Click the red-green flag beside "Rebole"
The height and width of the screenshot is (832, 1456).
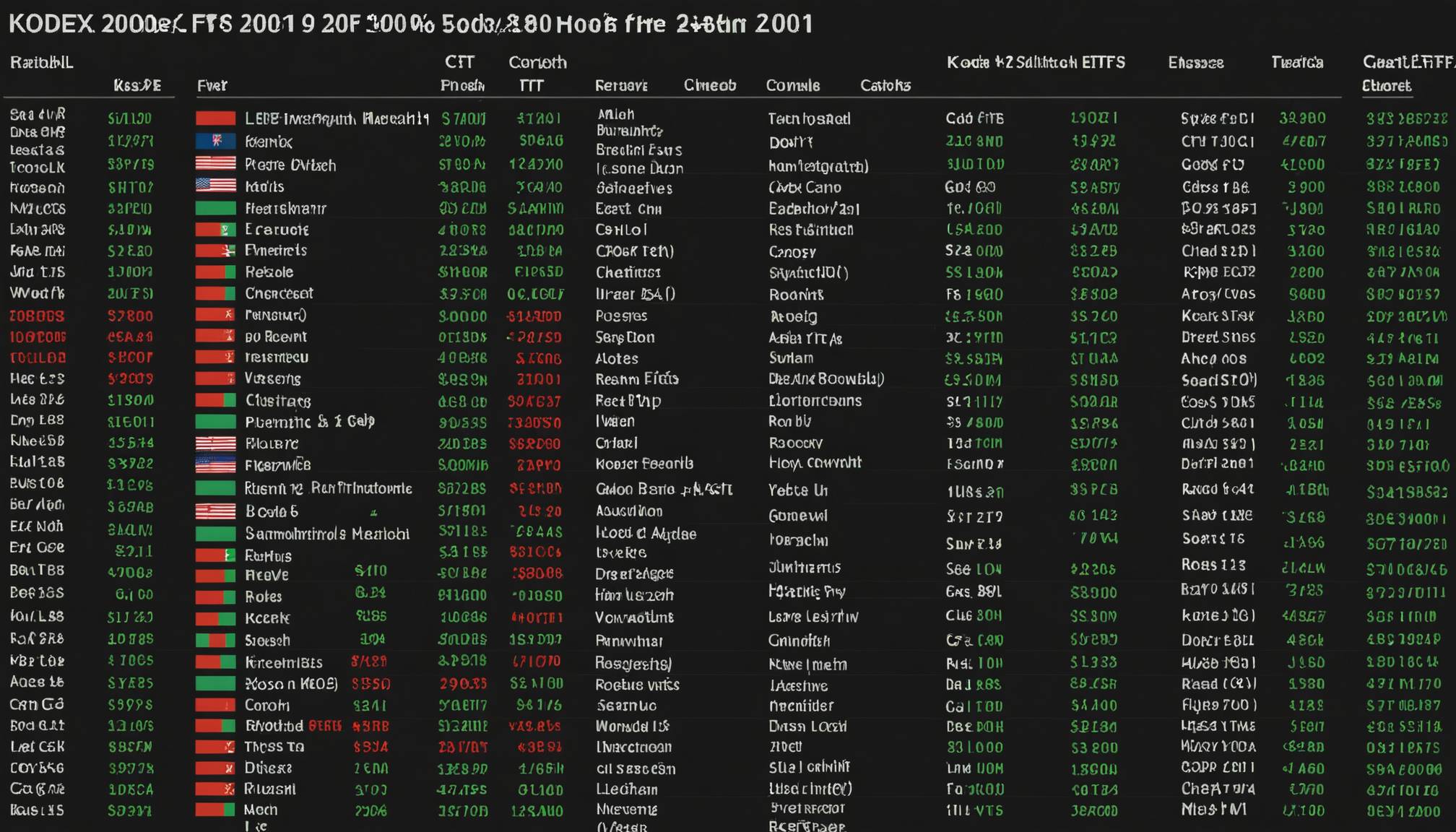coord(215,272)
